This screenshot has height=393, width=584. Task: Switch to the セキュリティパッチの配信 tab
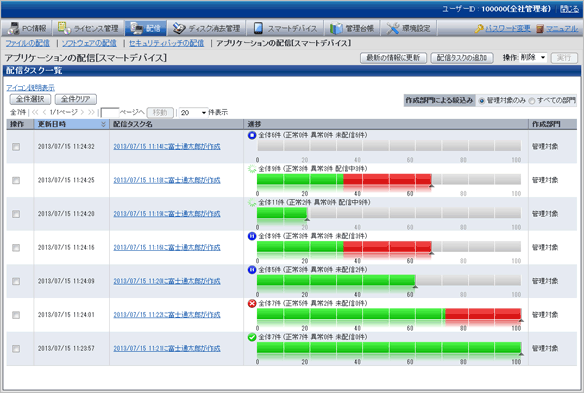[166, 43]
